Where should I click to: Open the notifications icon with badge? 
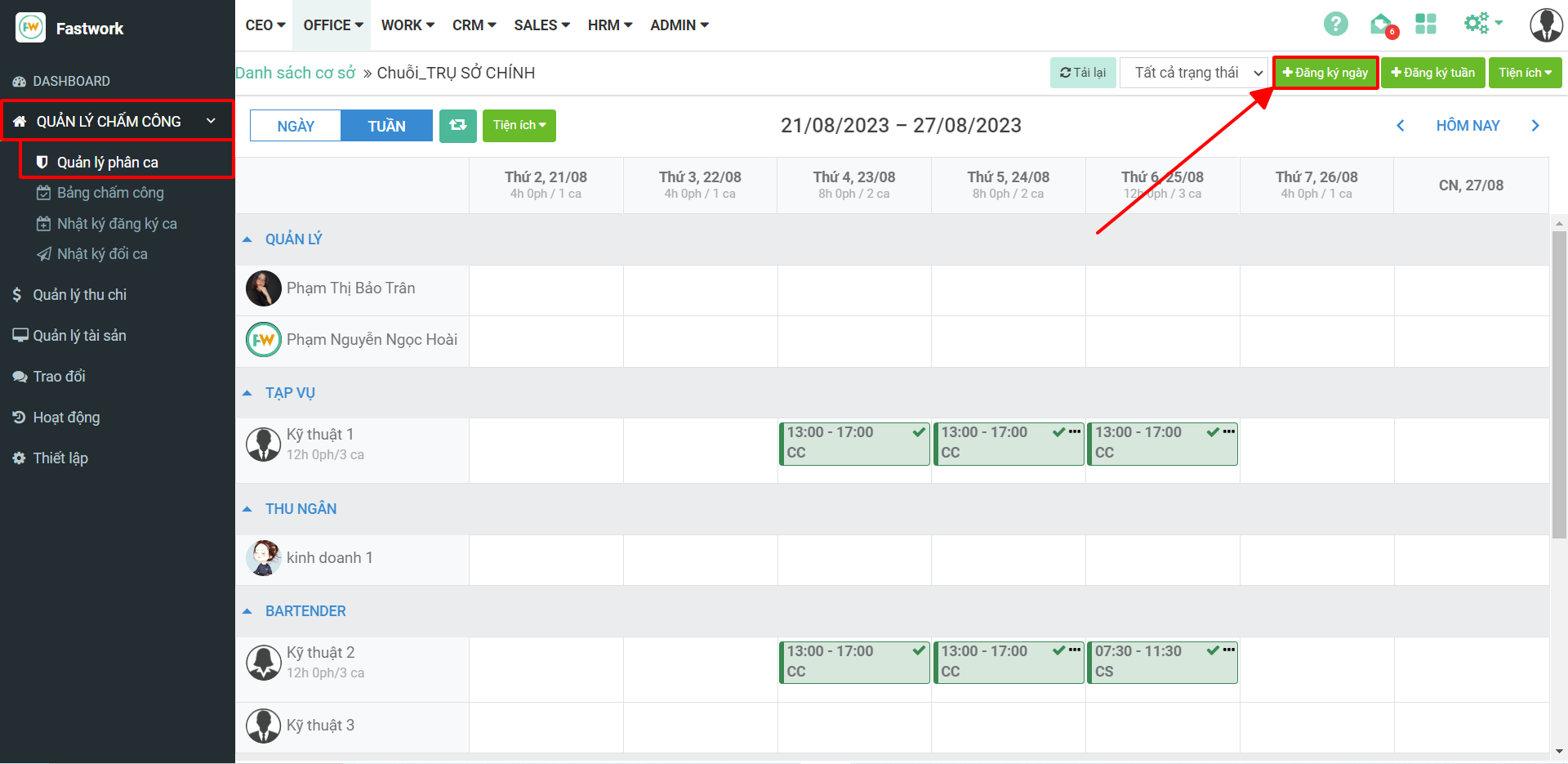1382,25
